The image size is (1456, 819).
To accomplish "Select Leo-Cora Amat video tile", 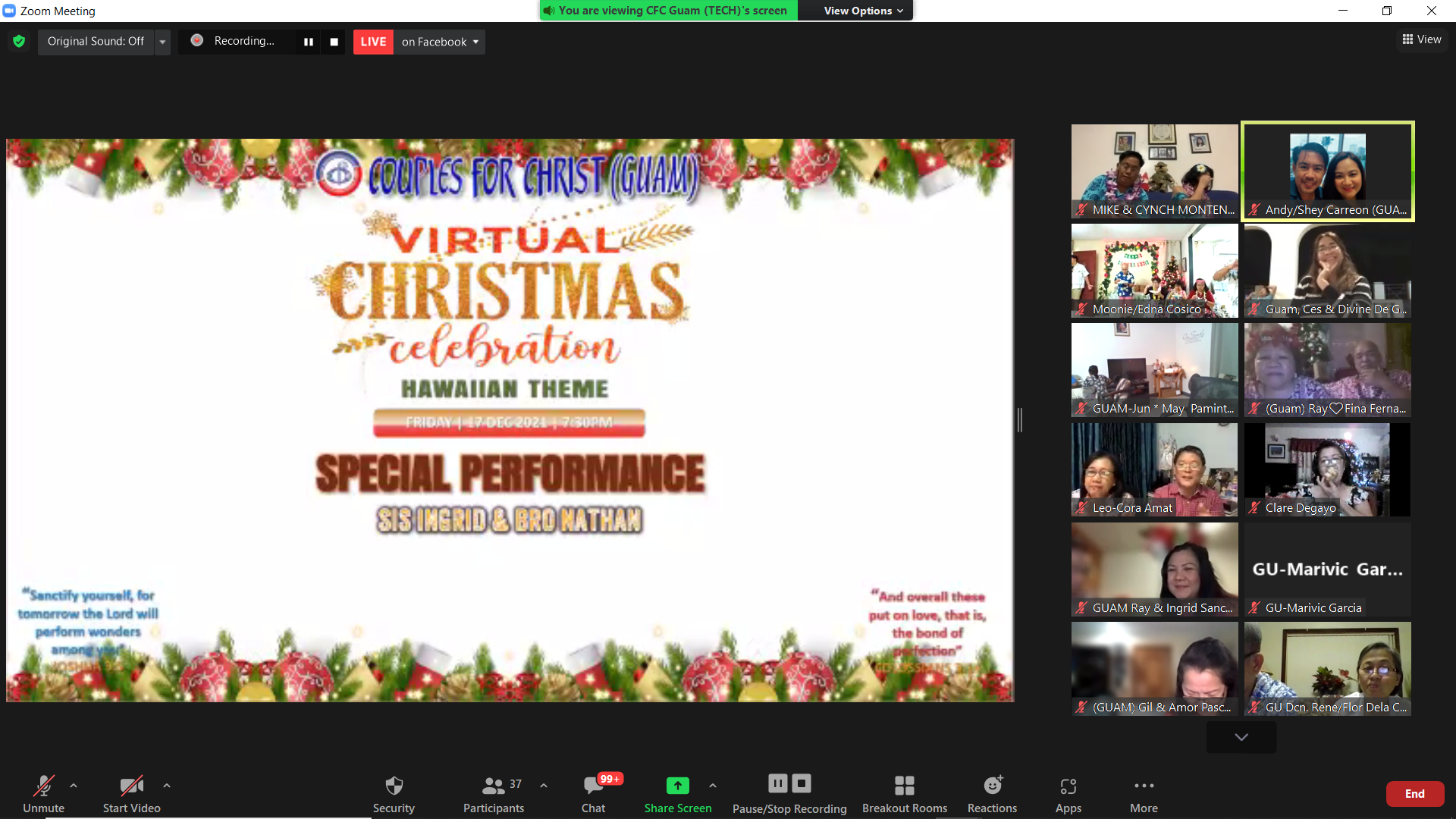I will pos(1154,469).
